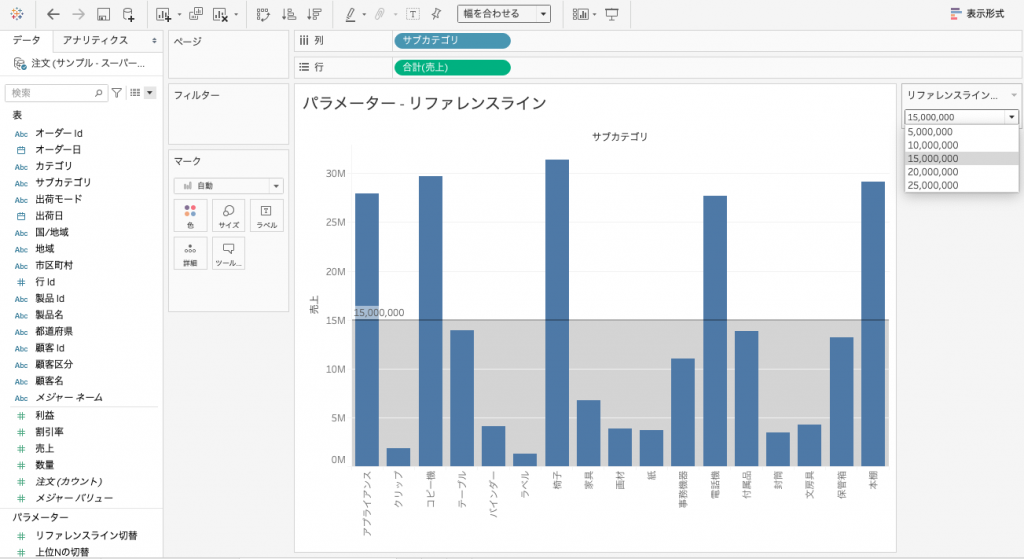This screenshot has width=1024, height=559.
Task: Open the show/hide cards dropdown arrow
Action: point(594,14)
